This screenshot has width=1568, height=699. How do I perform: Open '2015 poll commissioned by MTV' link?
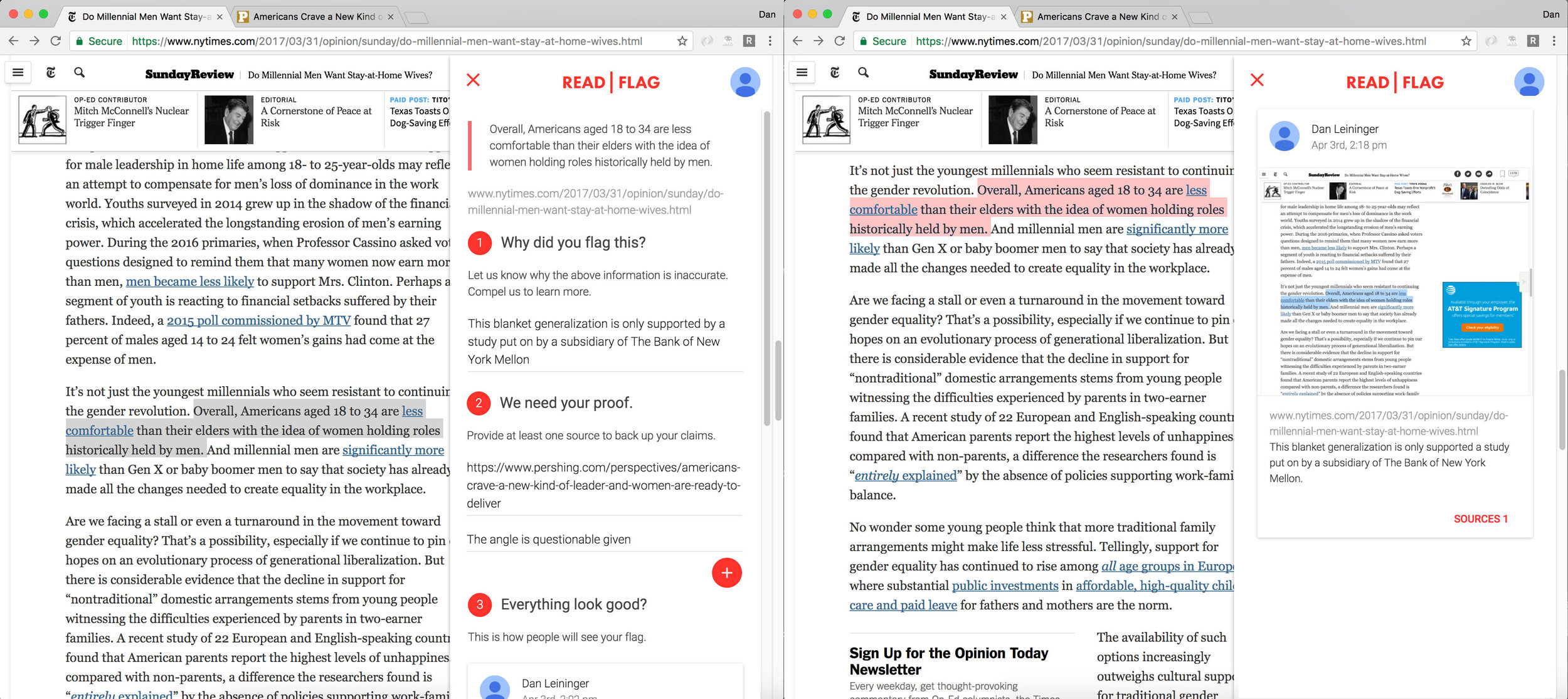coord(258,320)
